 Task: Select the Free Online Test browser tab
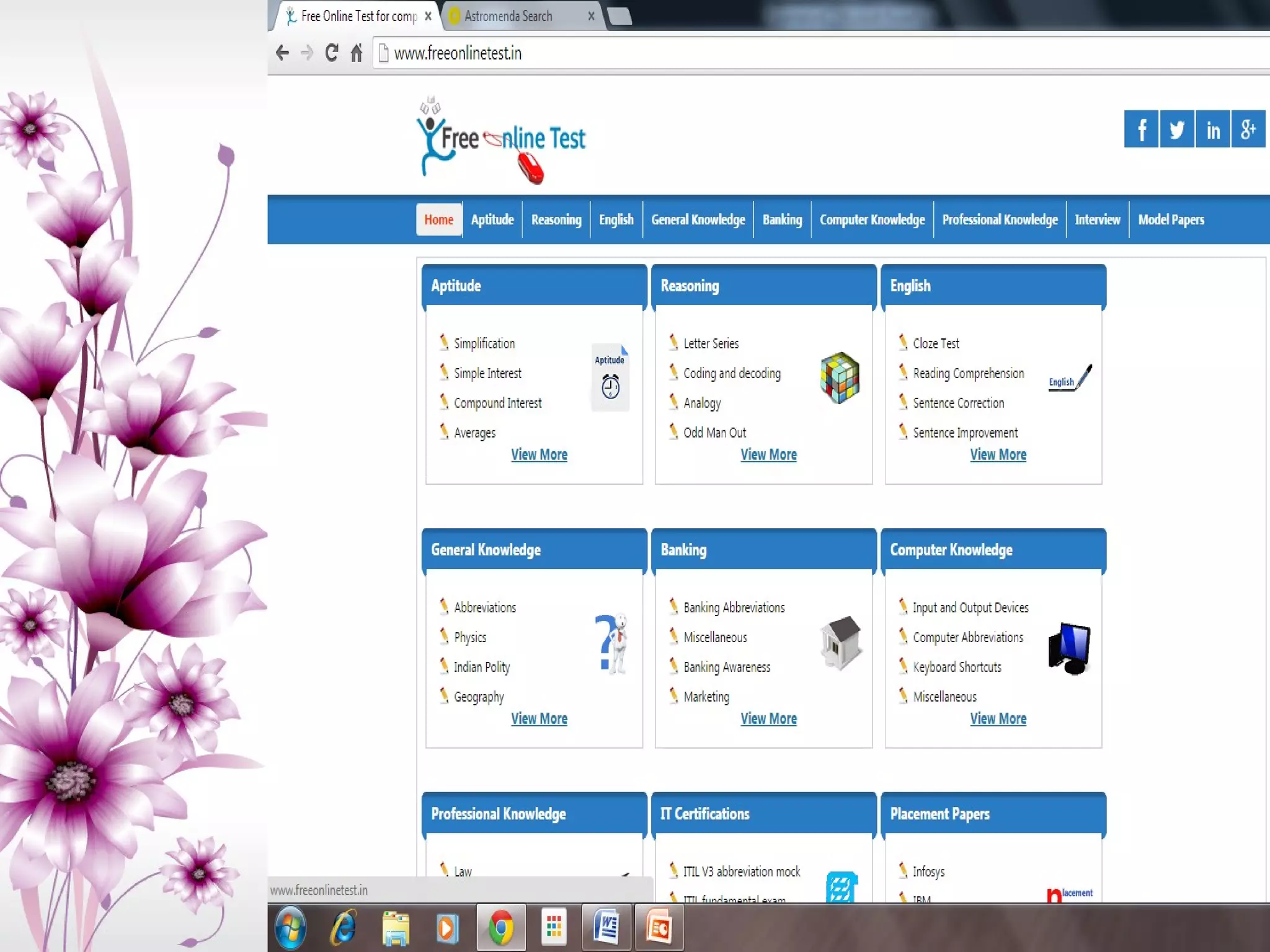point(357,16)
